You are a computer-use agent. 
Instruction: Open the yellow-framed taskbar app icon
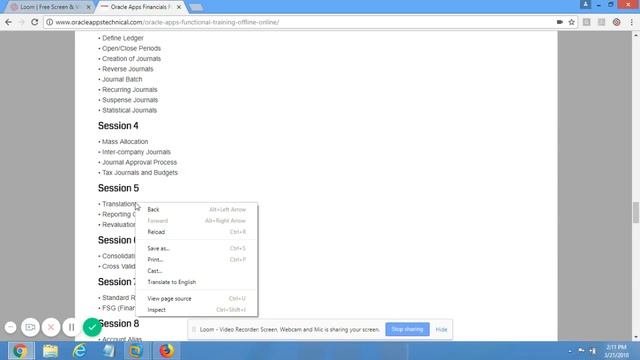(x=136, y=351)
